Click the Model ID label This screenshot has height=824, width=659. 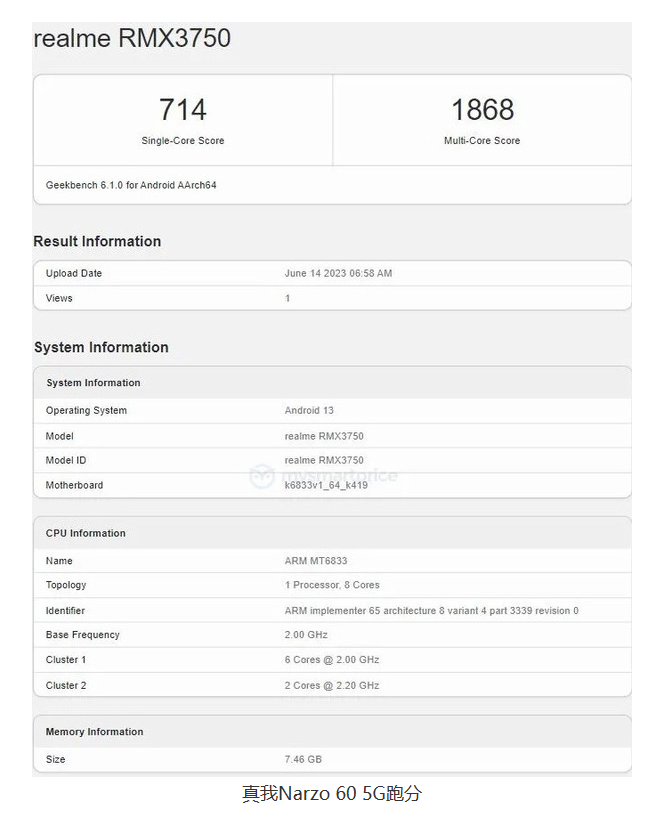[66, 460]
